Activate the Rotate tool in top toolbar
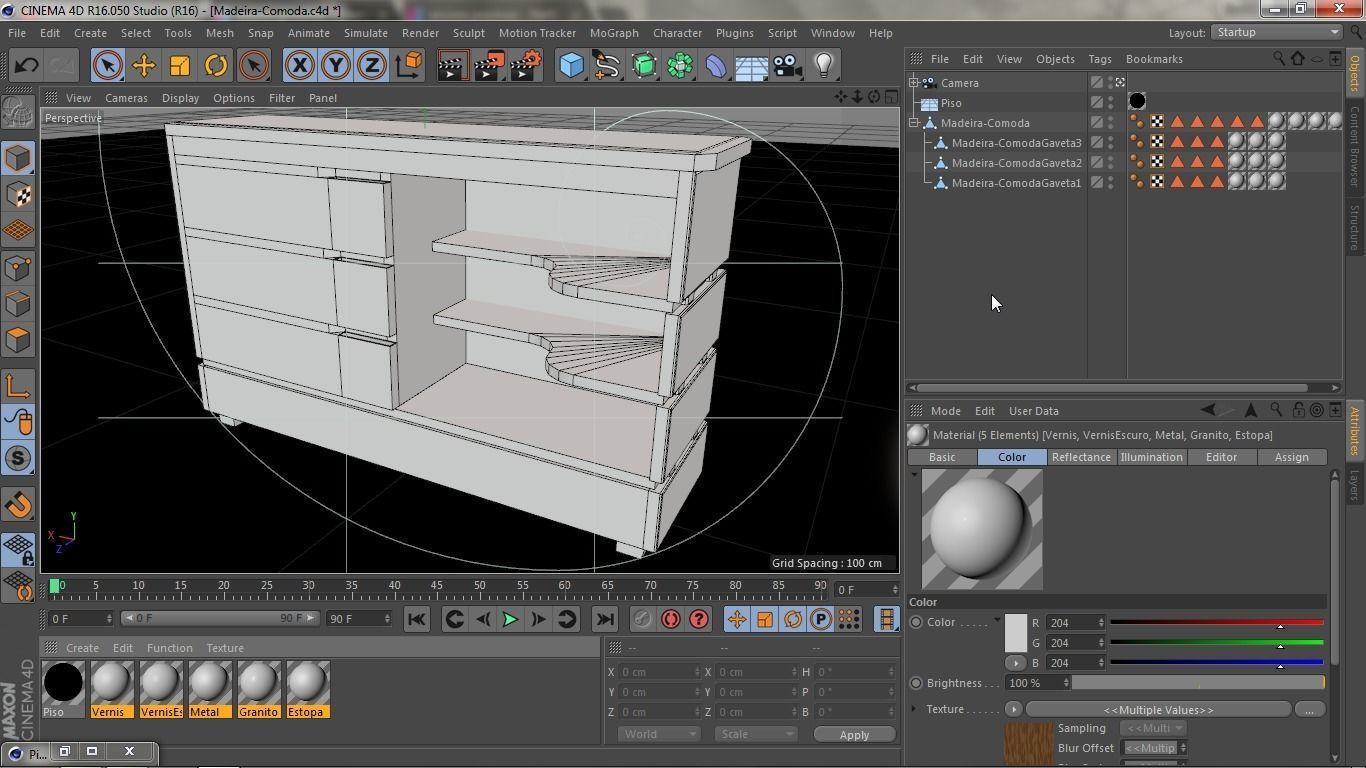This screenshot has width=1366, height=768. coord(216,66)
